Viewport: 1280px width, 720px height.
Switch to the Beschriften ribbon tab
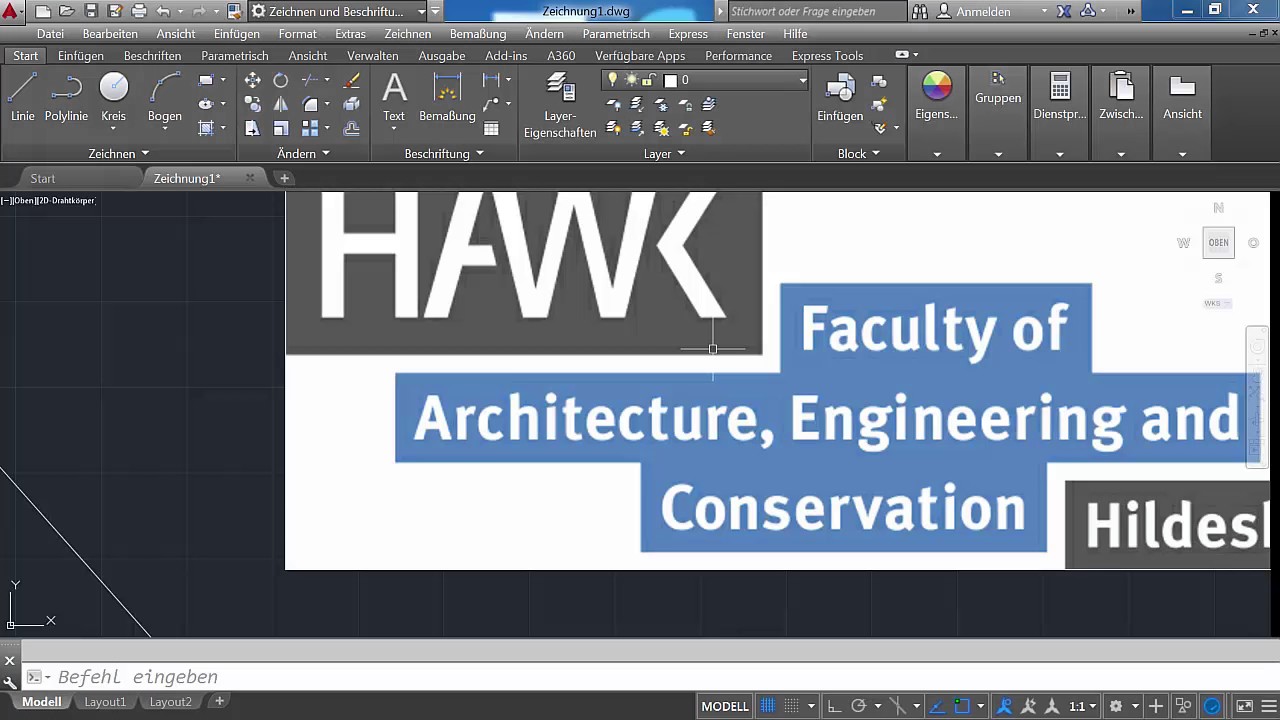coord(152,56)
